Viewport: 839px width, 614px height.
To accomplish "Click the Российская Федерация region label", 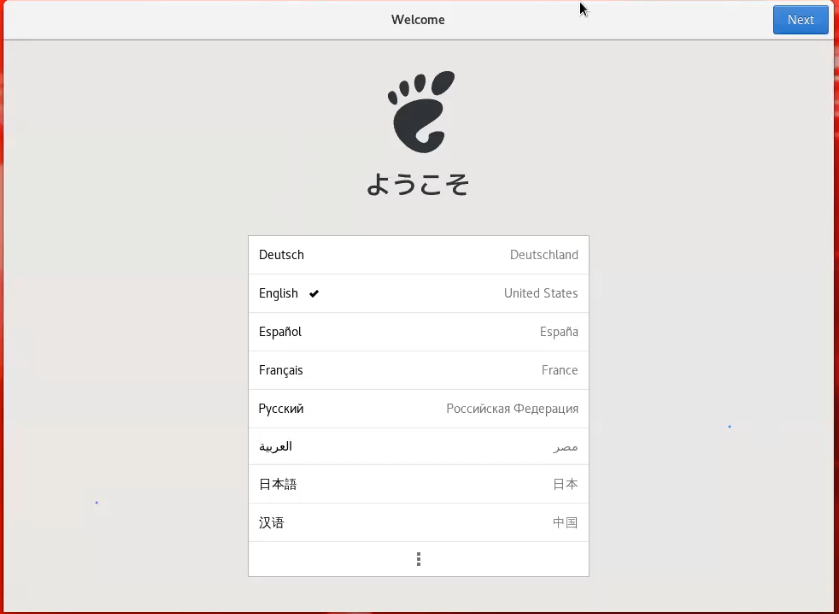I will tap(512, 409).
